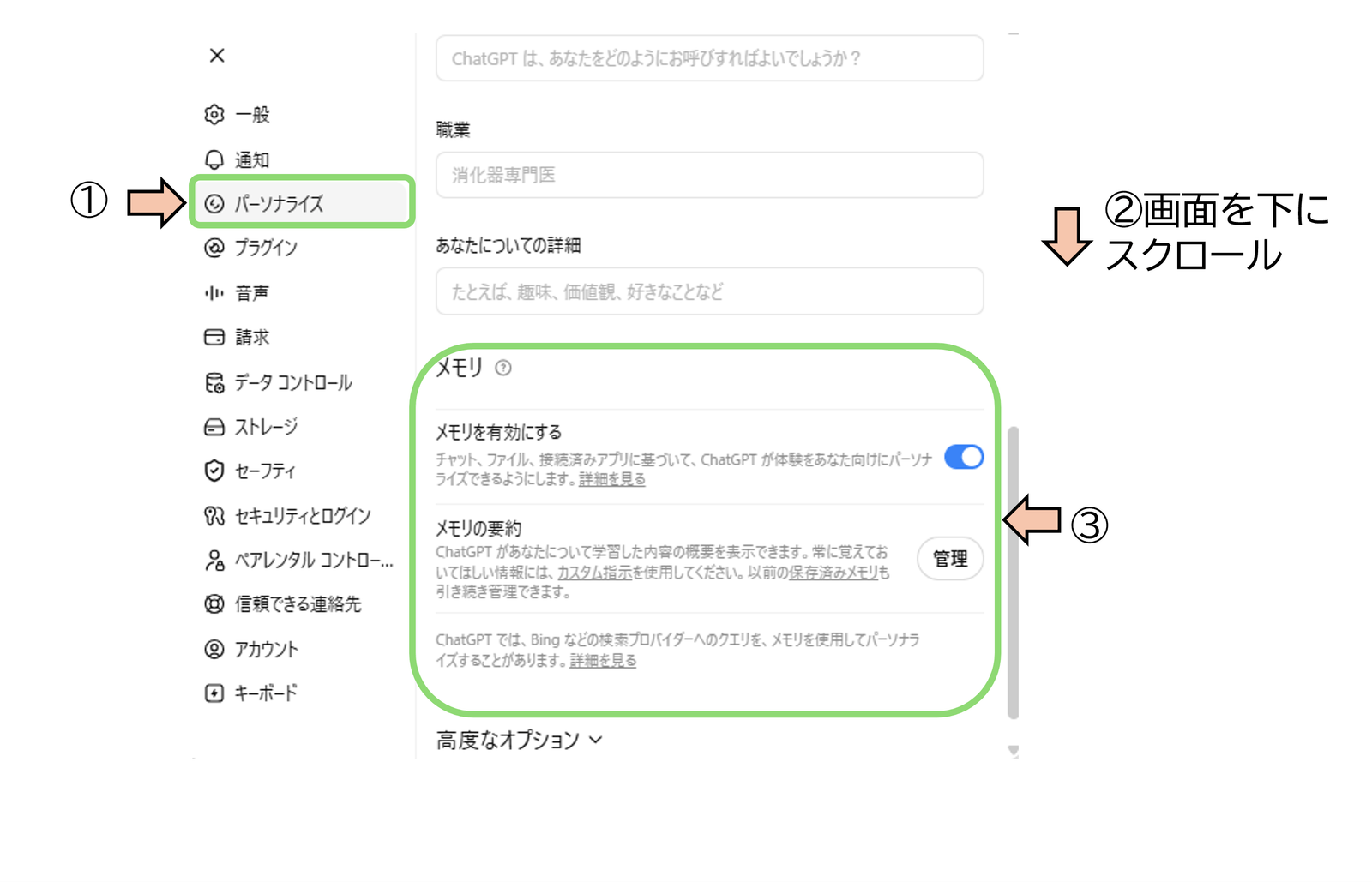
Task: Show the キーボード settings
Action: (267, 693)
